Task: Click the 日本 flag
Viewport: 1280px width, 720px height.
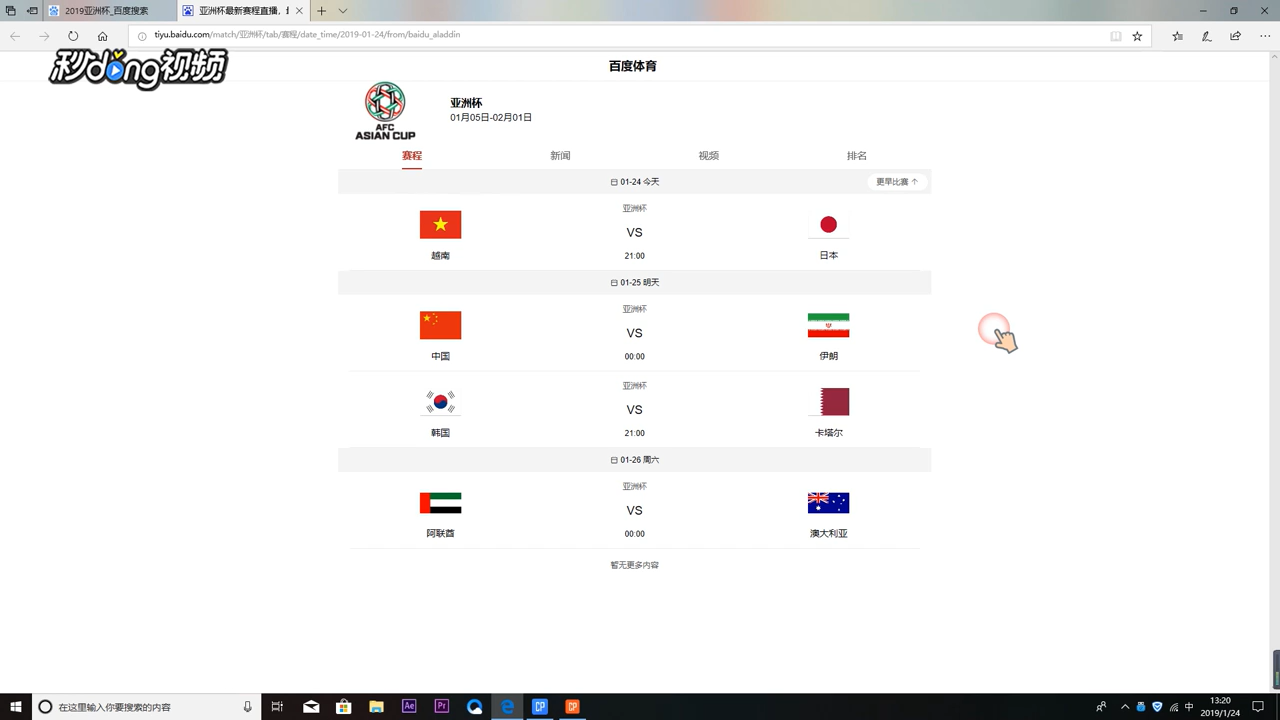Action: point(828,225)
